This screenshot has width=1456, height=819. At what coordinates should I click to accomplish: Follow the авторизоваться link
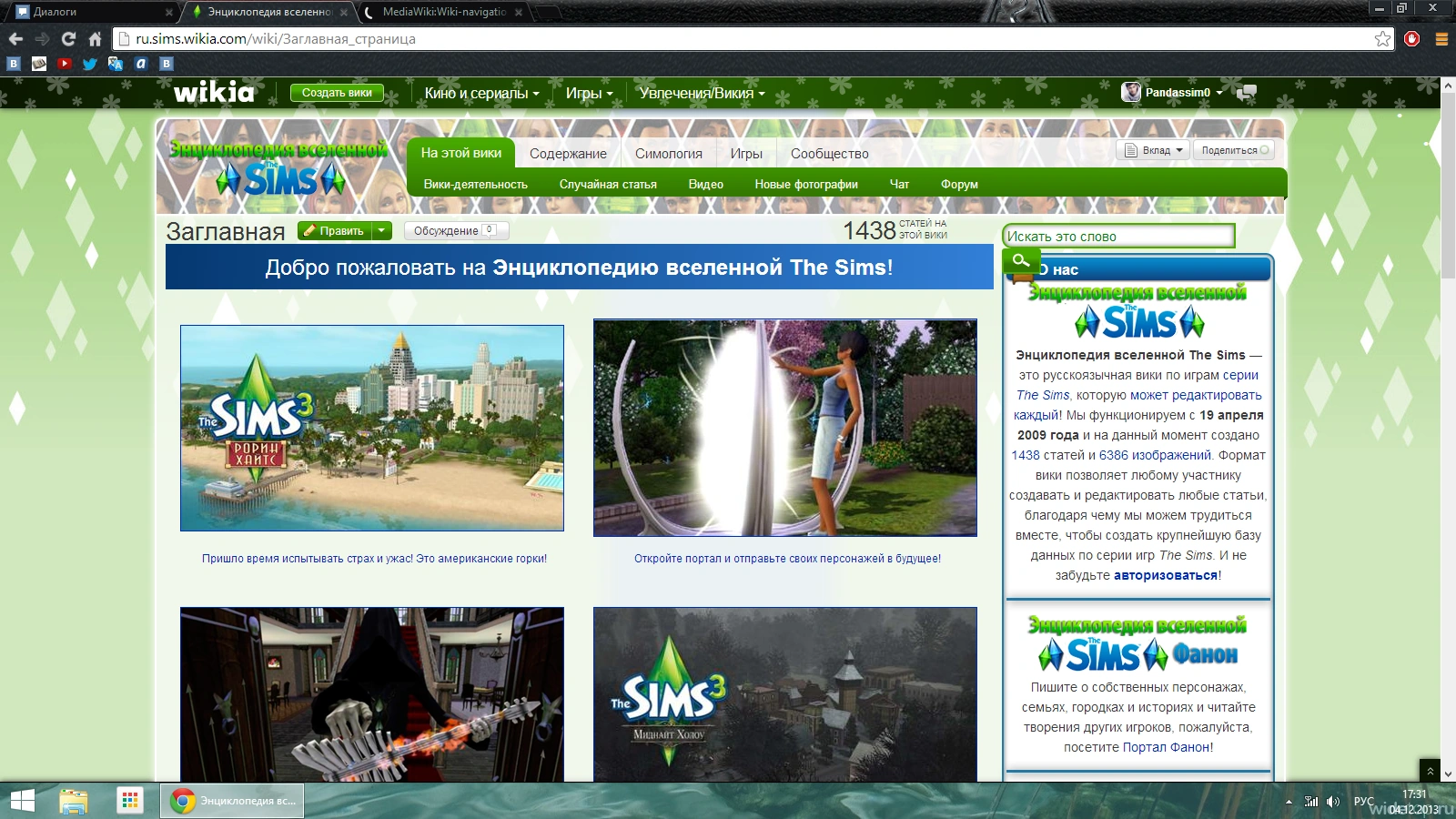click(1166, 575)
